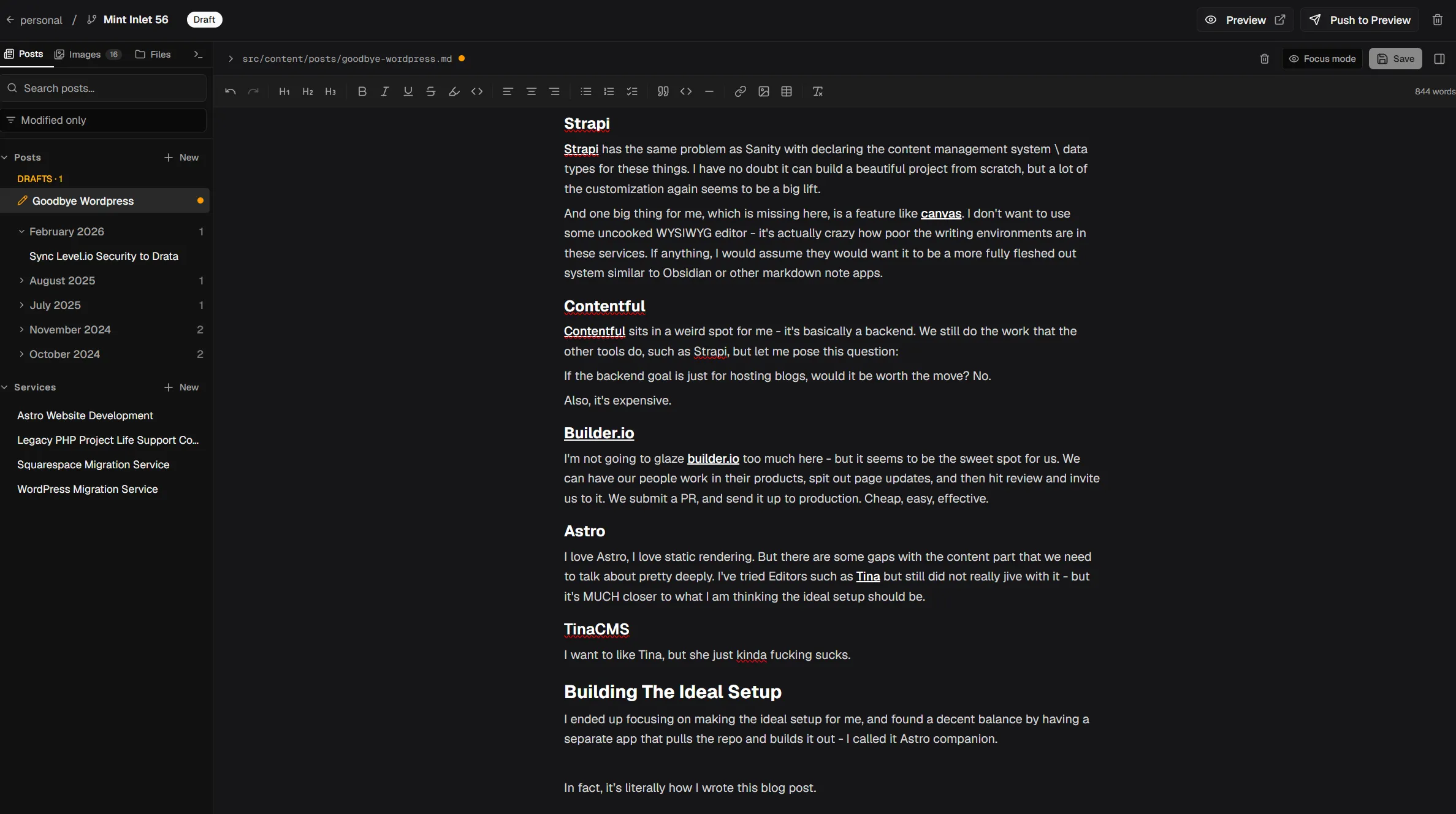Toggle the highlighter marker
The height and width of the screenshot is (814, 1456).
(x=454, y=91)
